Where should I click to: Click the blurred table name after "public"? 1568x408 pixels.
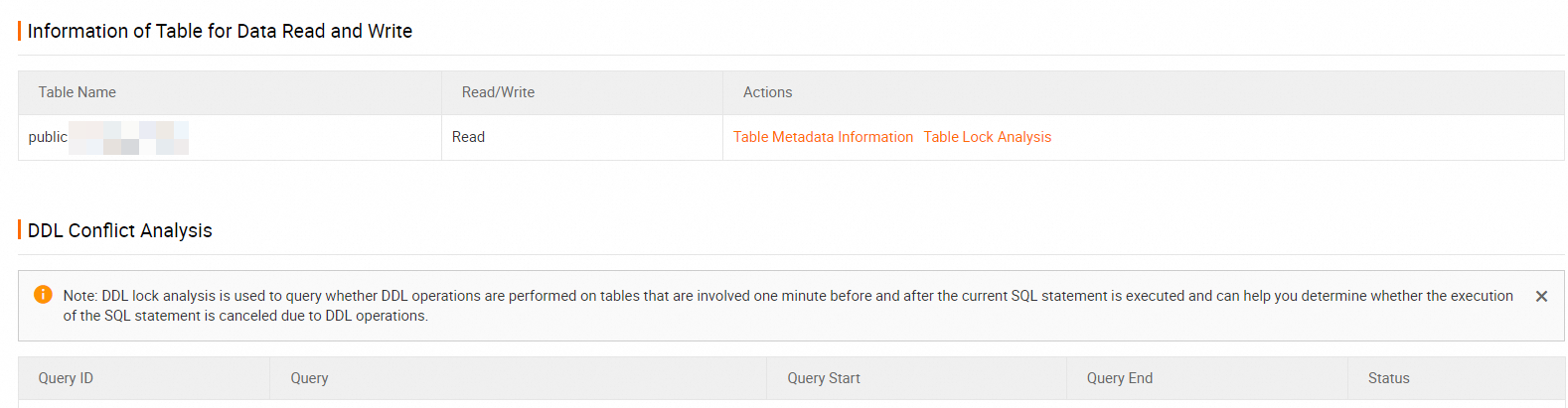pos(129,137)
